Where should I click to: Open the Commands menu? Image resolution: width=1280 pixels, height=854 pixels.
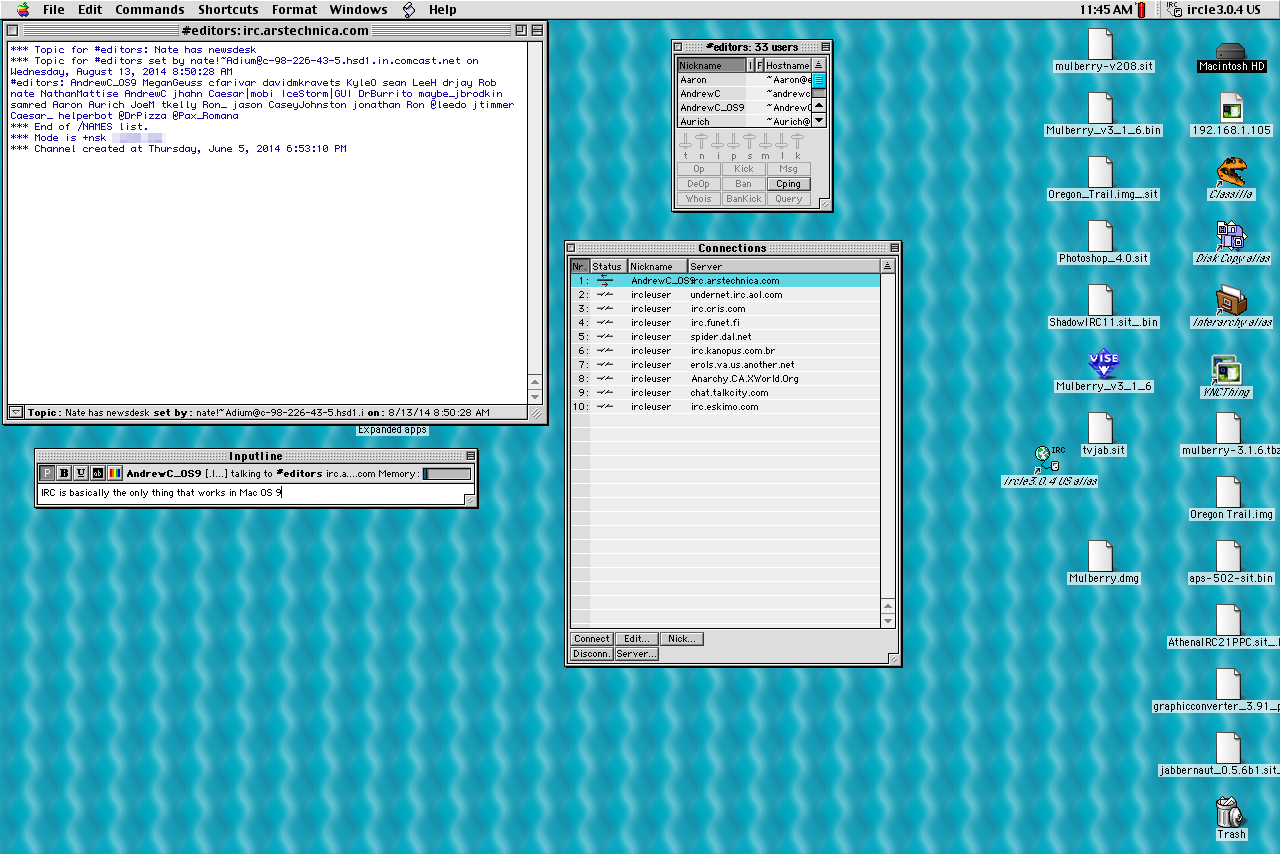pos(150,10)
